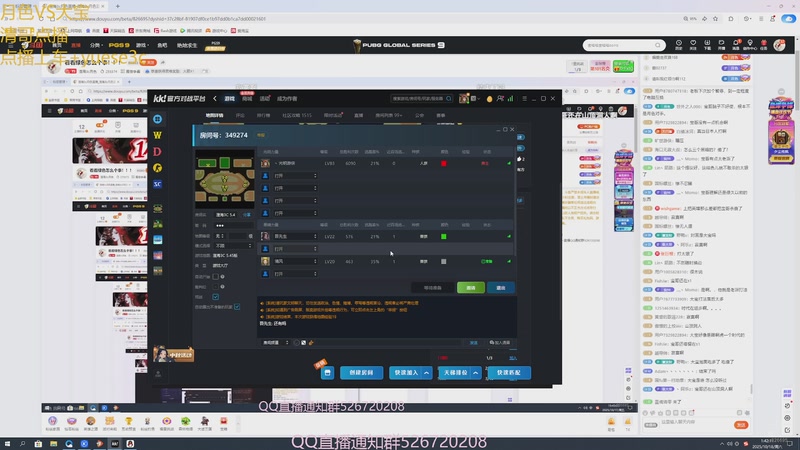
Task: Open the blue grid home icon in KK sidebar
Action: pos(158,119)
